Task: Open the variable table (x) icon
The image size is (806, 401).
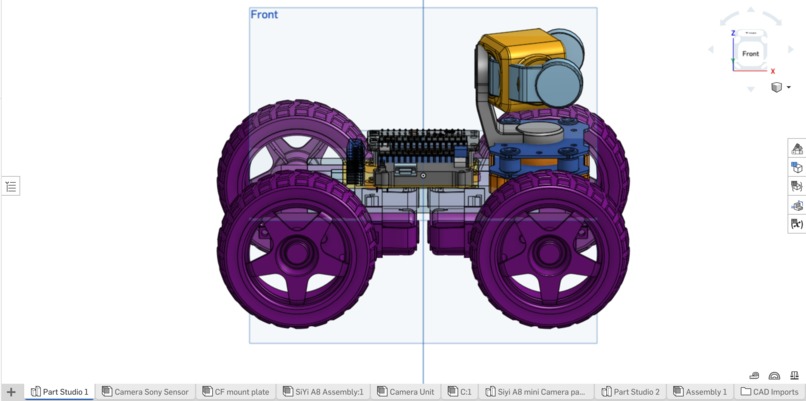Action: point(797,224)
